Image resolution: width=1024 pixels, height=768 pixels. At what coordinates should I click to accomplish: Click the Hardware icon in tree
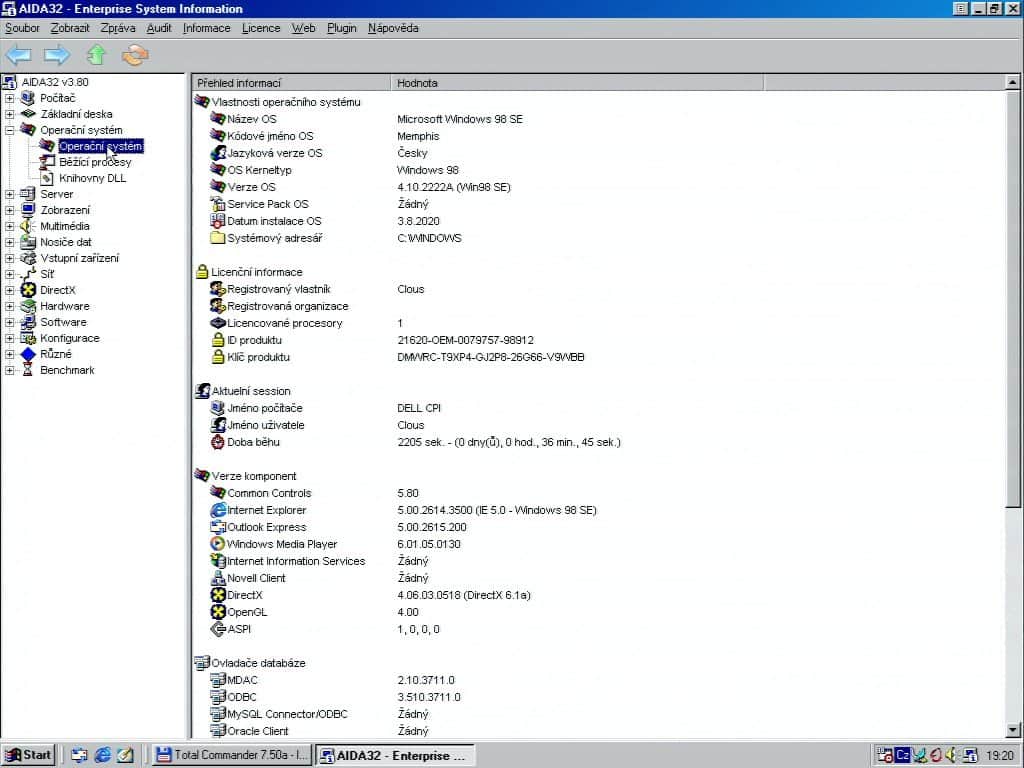click(x=27, y=306)
